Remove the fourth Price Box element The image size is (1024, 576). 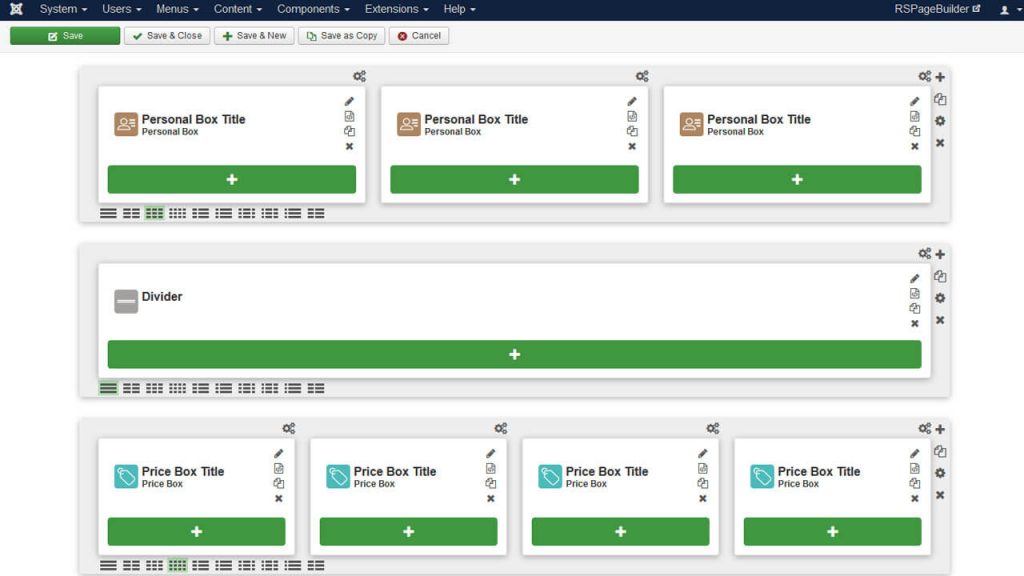coord(914,498)
